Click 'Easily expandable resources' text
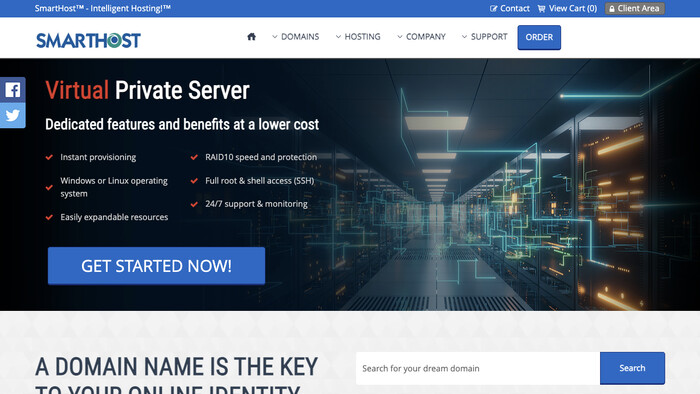Screen dimensions: 700x394 tap(114, 217)
